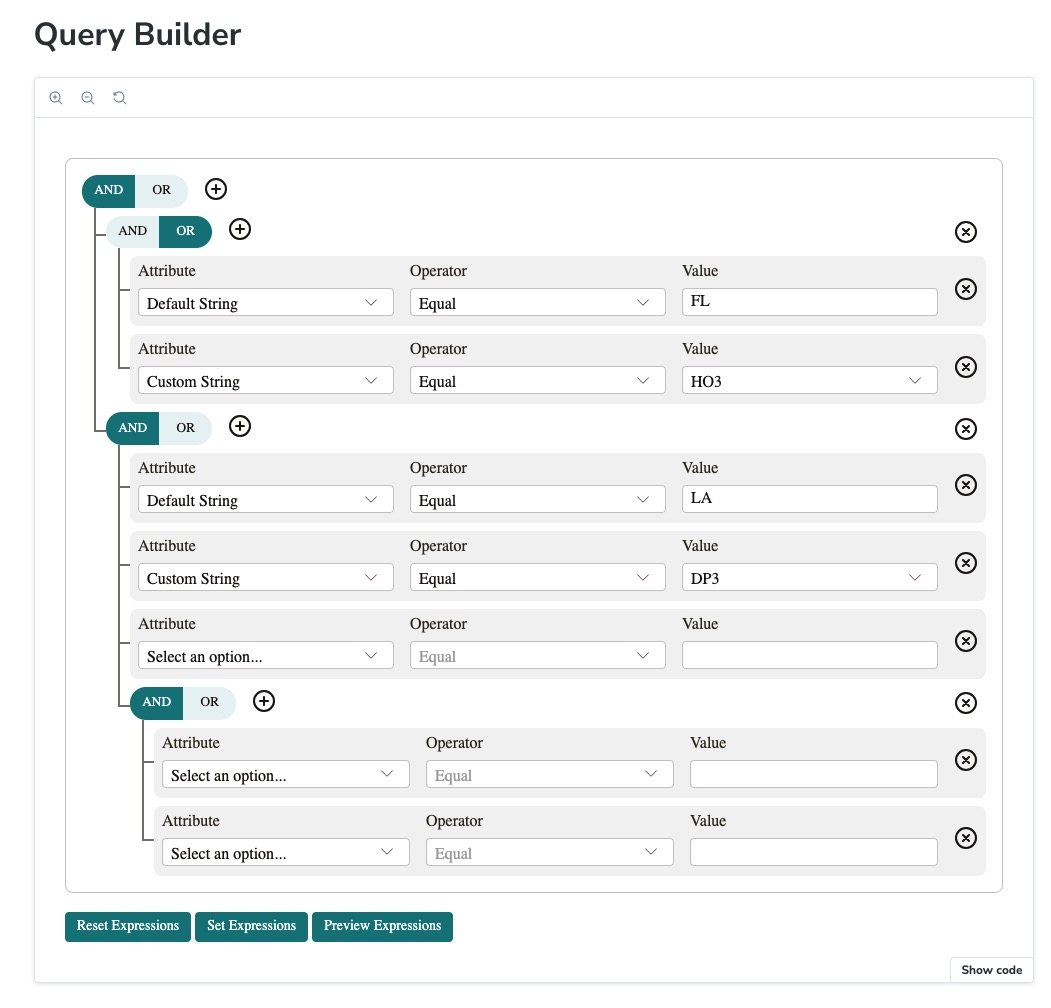The height and width of the screenshot is (1008, 1051).
Task: Open the Equal operator dropdown in LA rule
Action: [x=538, y=499]
